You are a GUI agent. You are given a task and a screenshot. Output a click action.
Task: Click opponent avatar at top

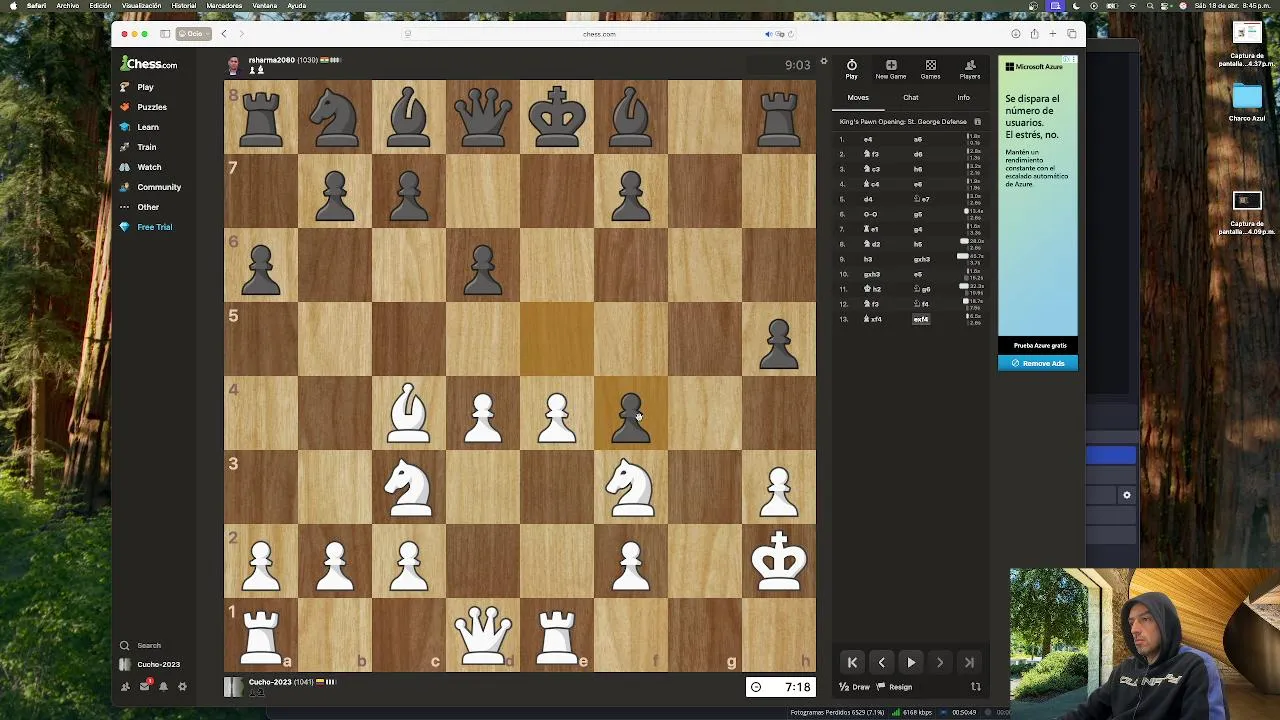click(x=234, y=66)
